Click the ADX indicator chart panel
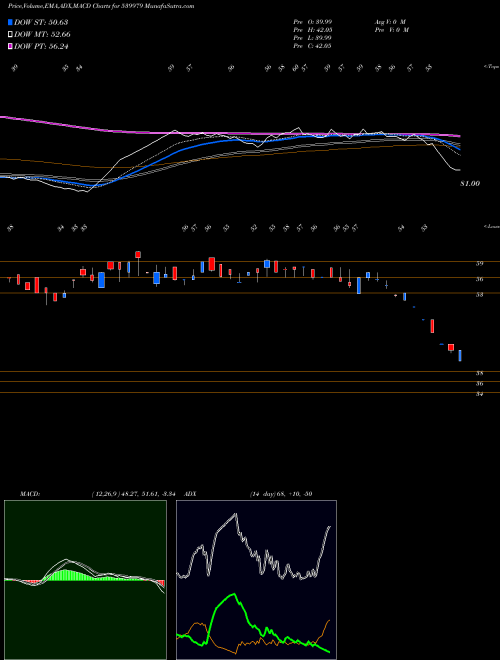Viewport: 500px width, 660px height. pyautogui.click(x=256, y=580)
